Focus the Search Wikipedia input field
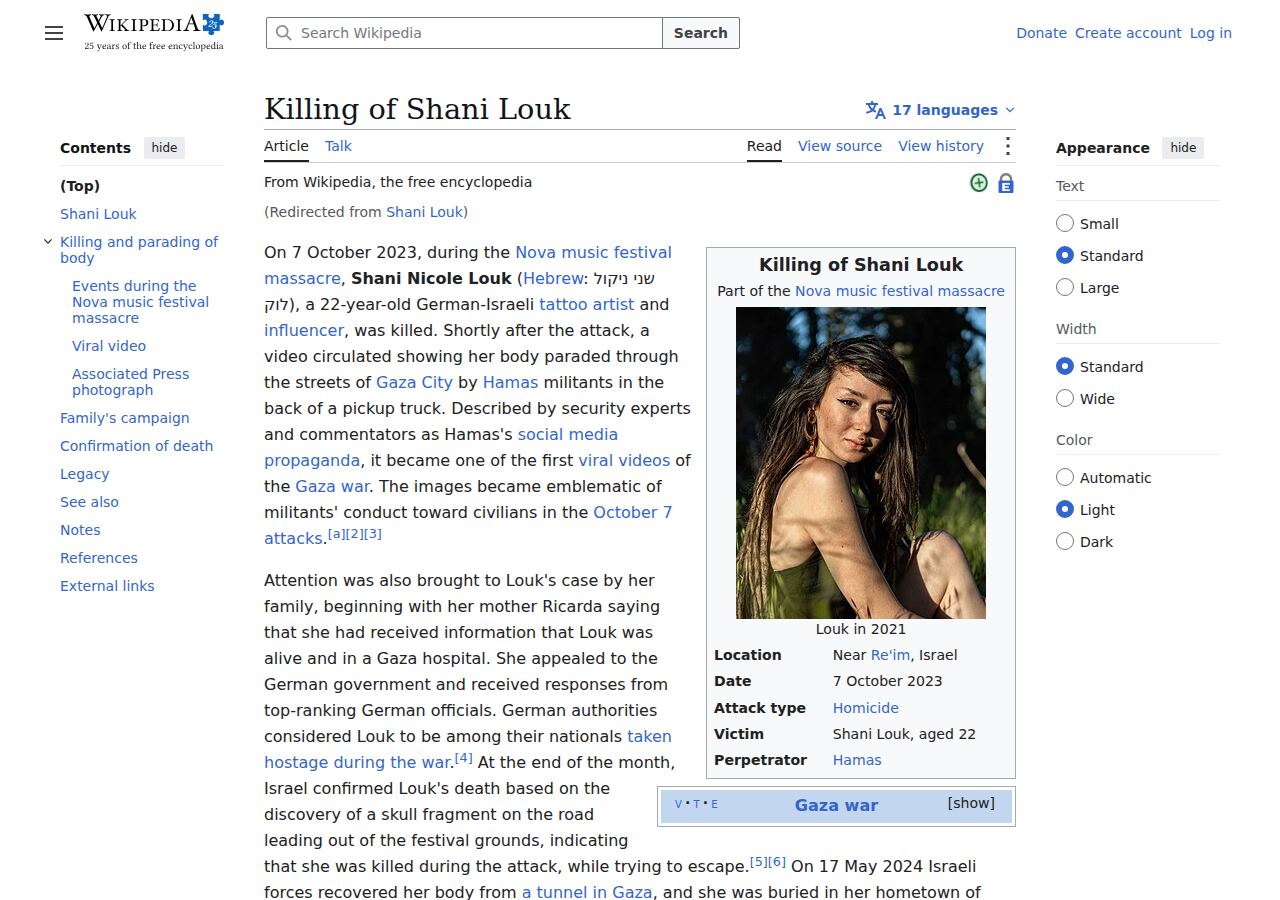The image size is (1280, 900). coord(464,33)
